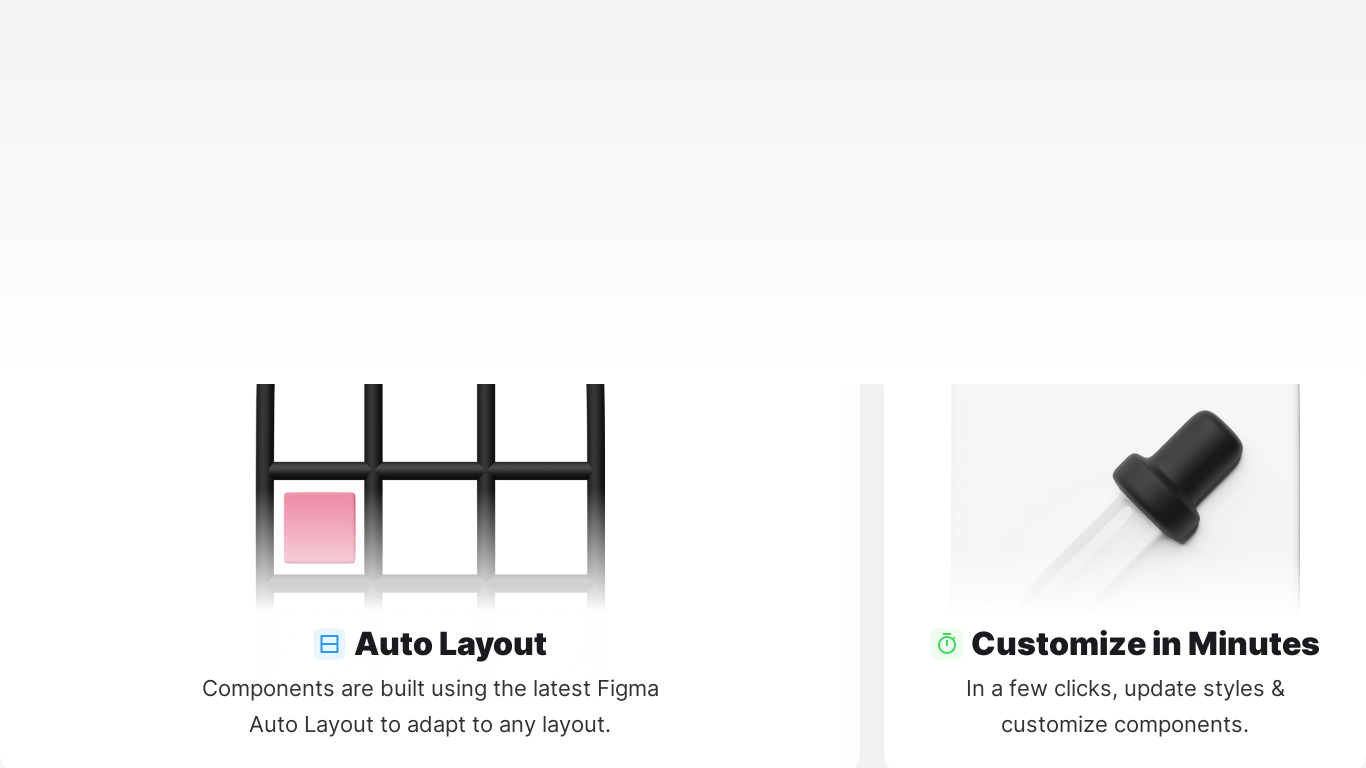Click the "Customize in Minutes" heading
Viewport: 1366px width, 768px height.
tap(1145, 644)
